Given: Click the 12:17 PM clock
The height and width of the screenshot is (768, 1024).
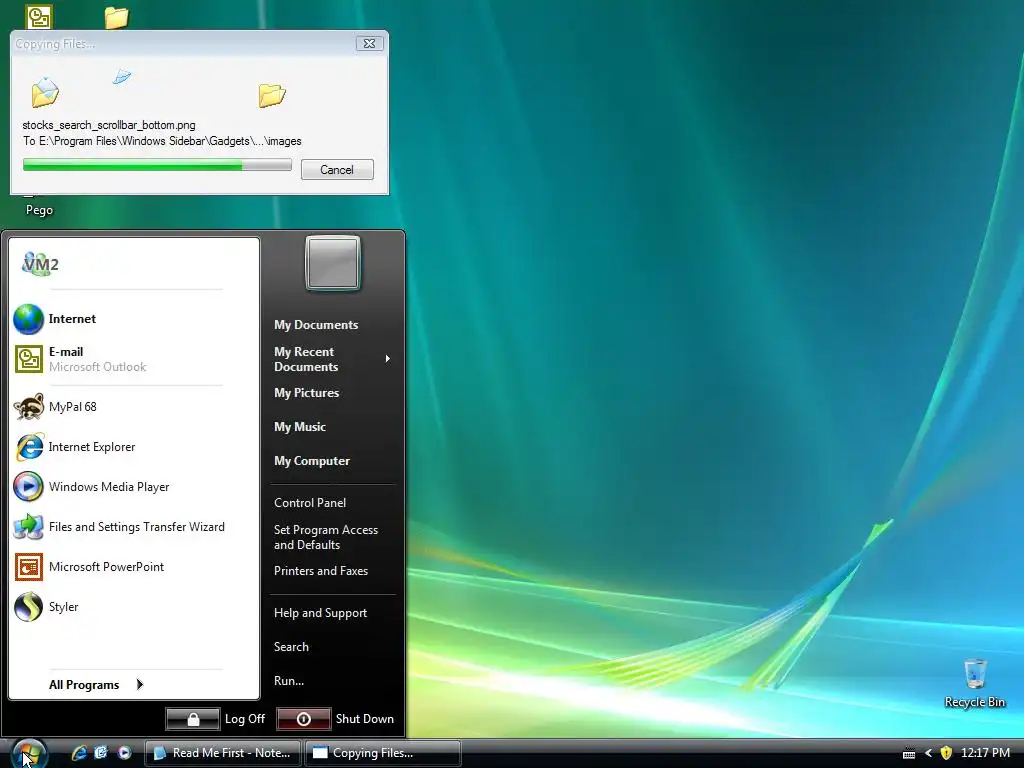Looking at the screenshot, I should pyautogui.click(x=985, y=753).
